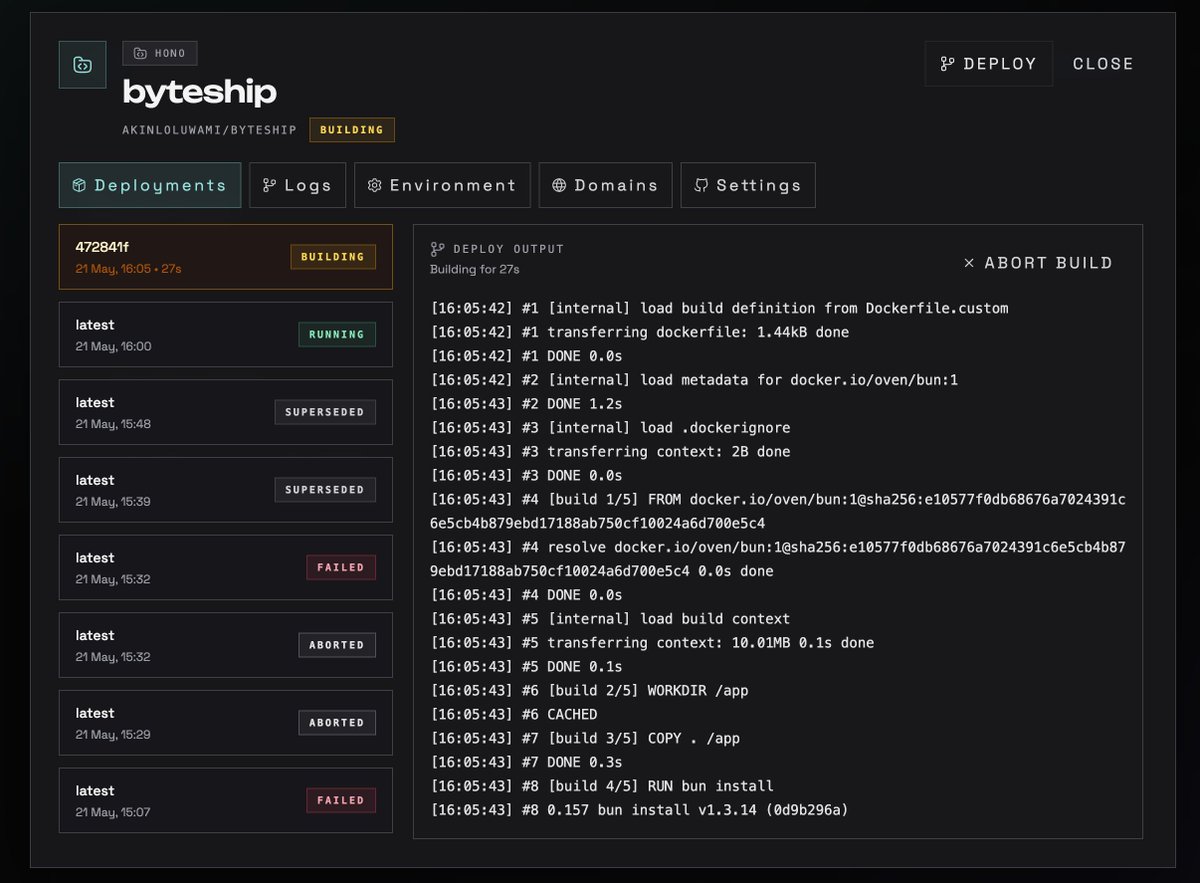Viewport: 1200px width, 883px height.
Task: Select the latest deployment from 15:39
Action: coord(226,490)
